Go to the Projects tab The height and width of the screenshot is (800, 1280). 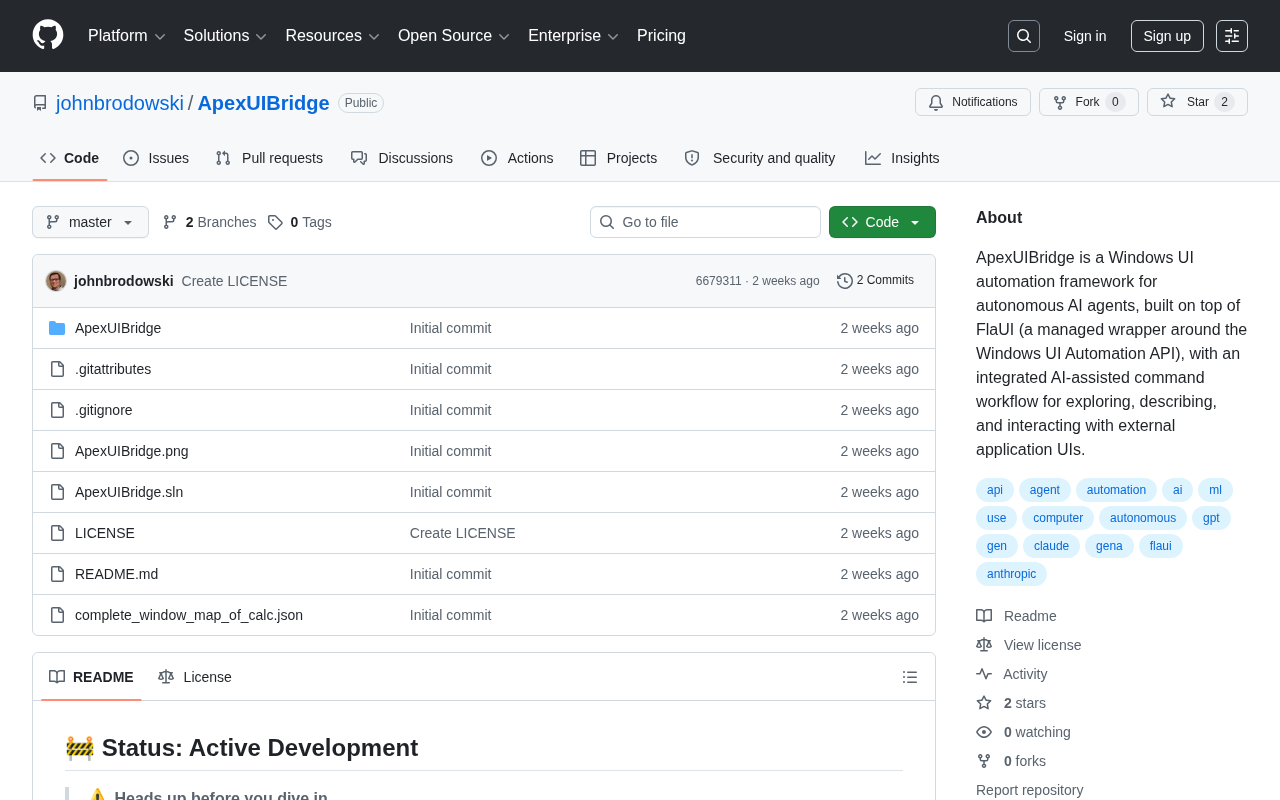pyautogui.click(x=619, y=158)
